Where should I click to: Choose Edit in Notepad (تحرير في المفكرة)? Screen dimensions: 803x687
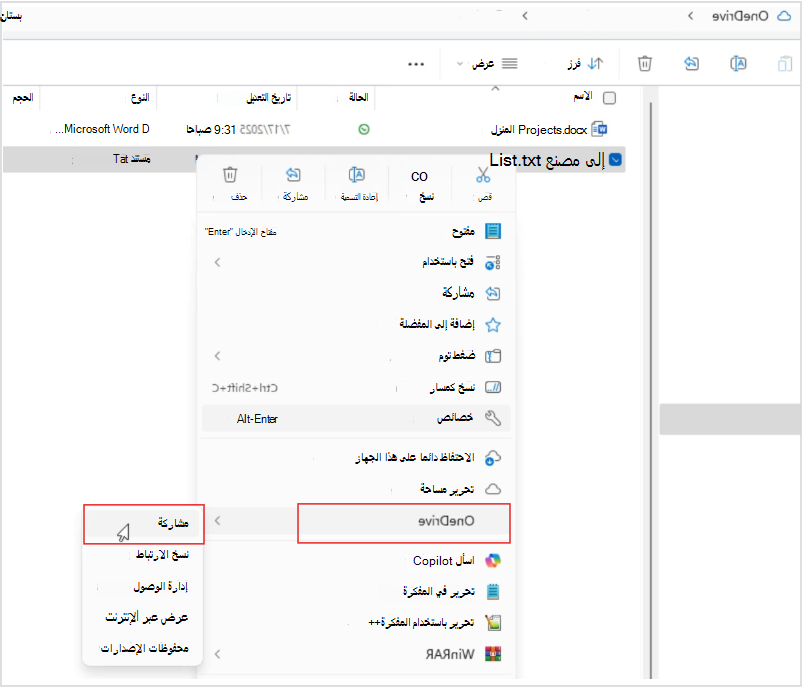(356, 592)
